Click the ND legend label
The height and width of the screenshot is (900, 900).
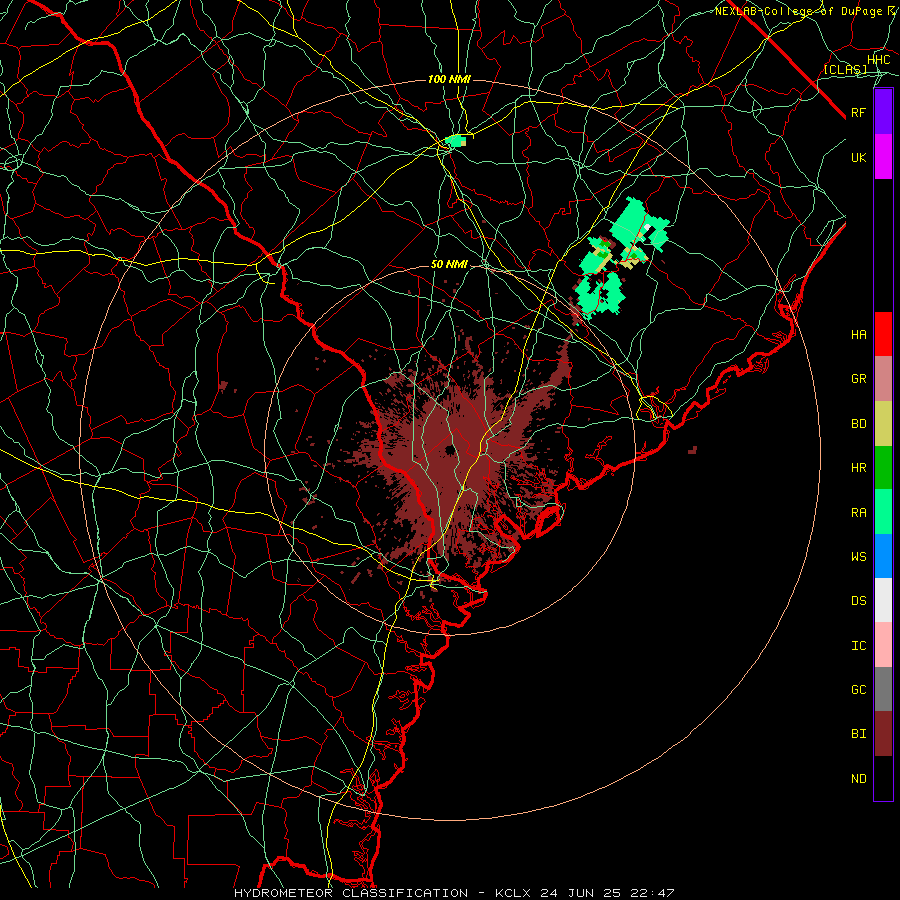click(x=859, y=779)
